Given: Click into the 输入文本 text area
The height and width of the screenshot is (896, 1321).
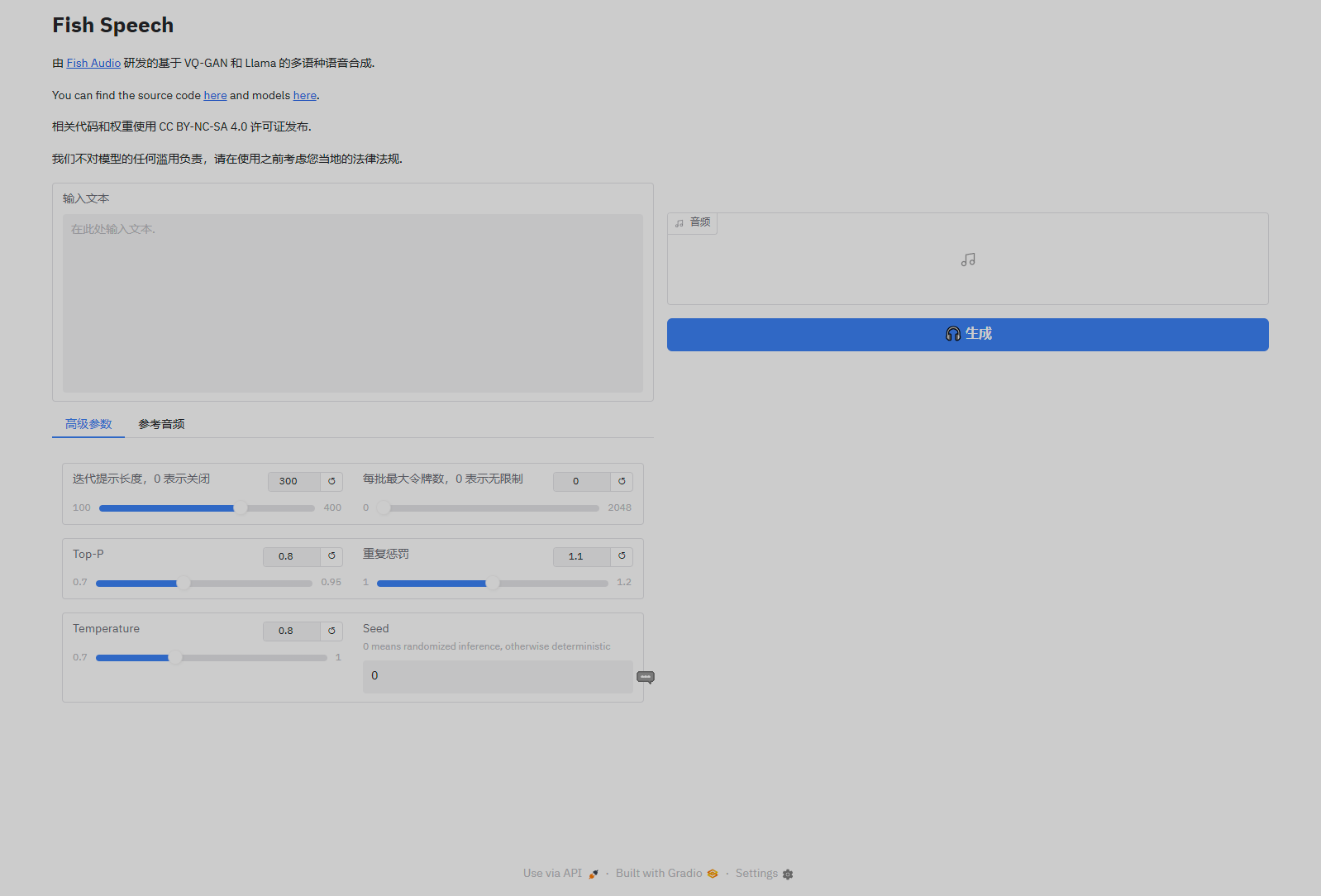Looking at the screenshot, I should click(353, 303).
